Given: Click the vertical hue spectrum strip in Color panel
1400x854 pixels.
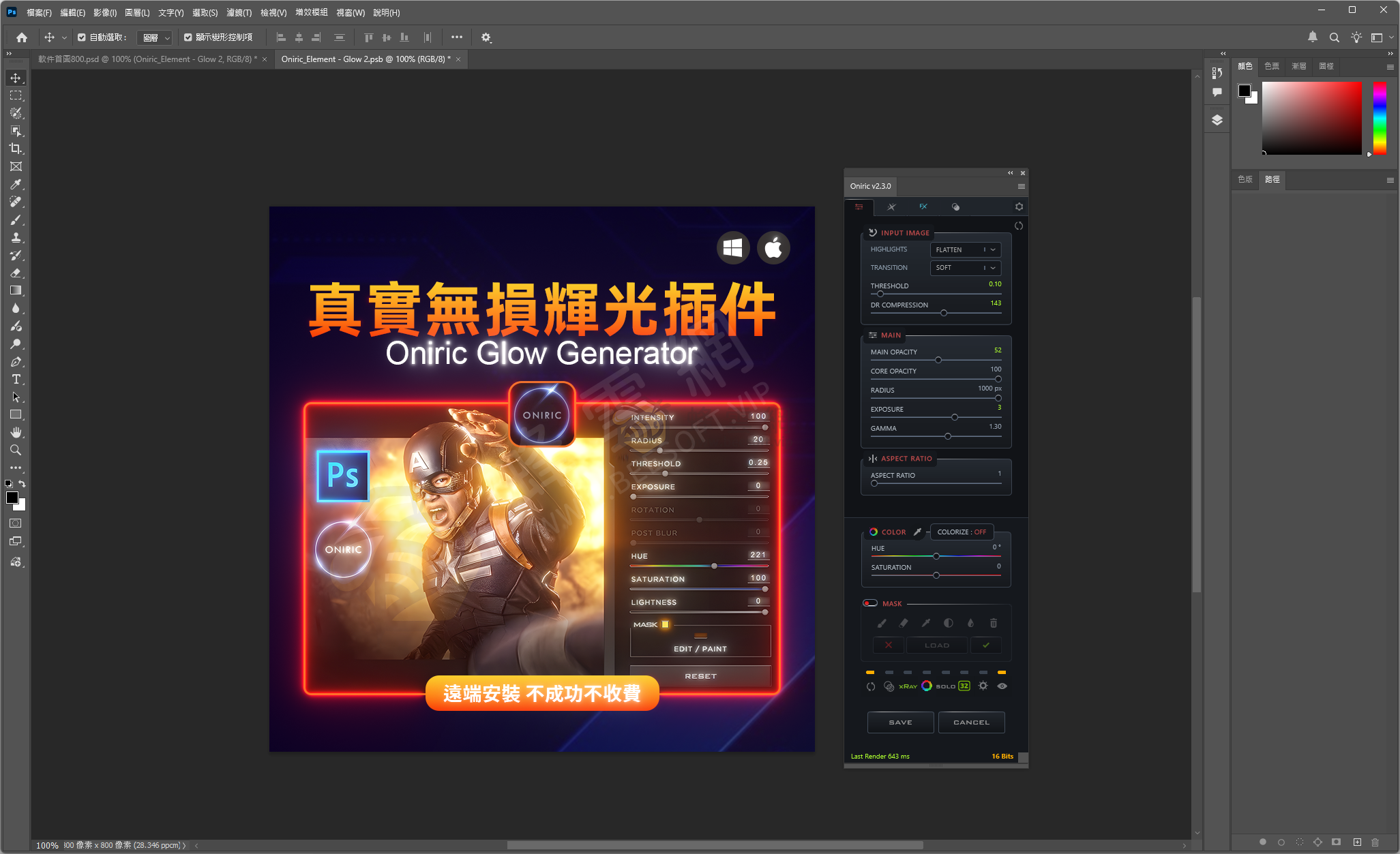Looking at the screenshot, I should (x=1380, y=118).
